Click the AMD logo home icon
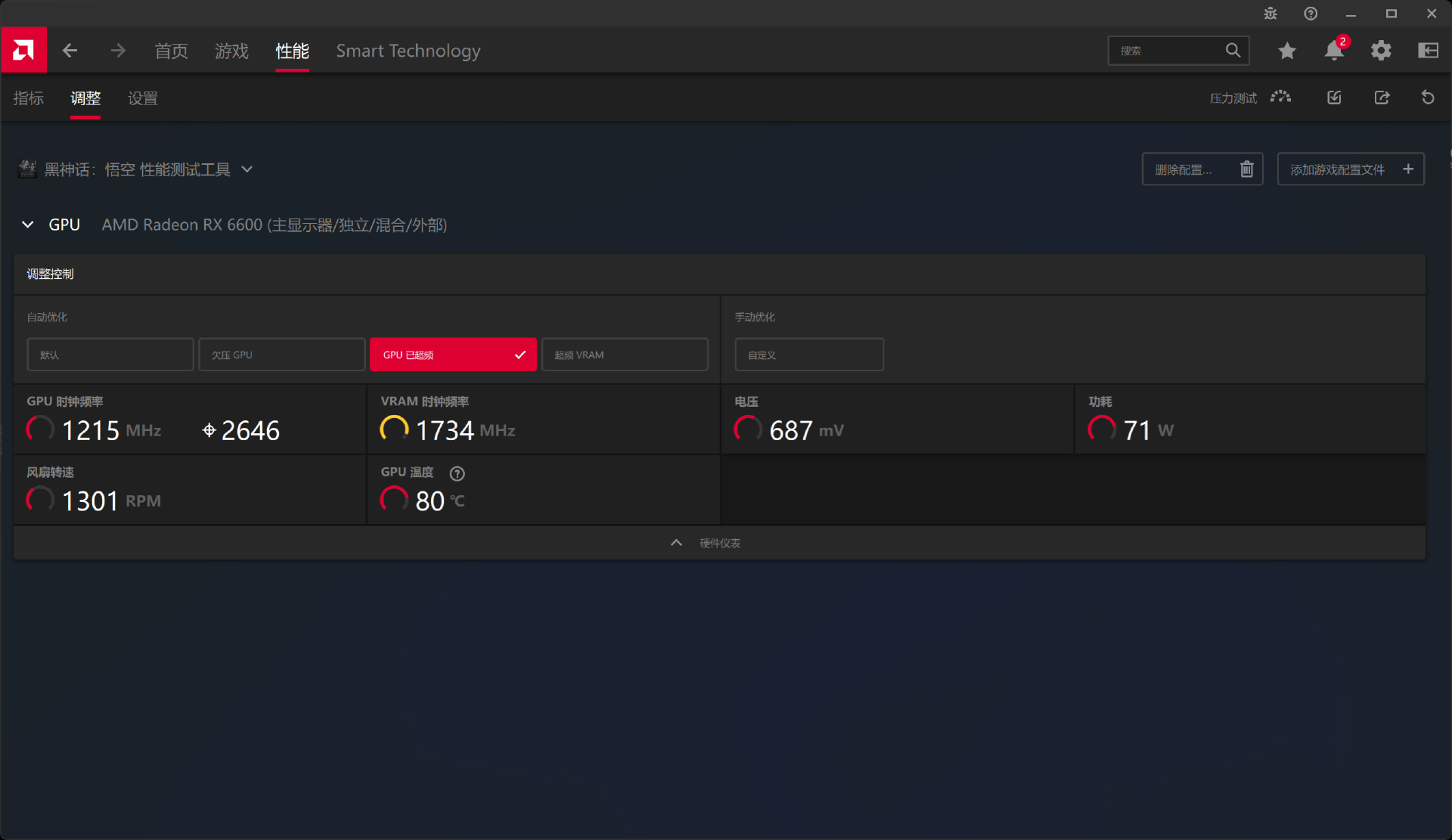Screen dimensions: 1452x840 click(x=23, y=50)
